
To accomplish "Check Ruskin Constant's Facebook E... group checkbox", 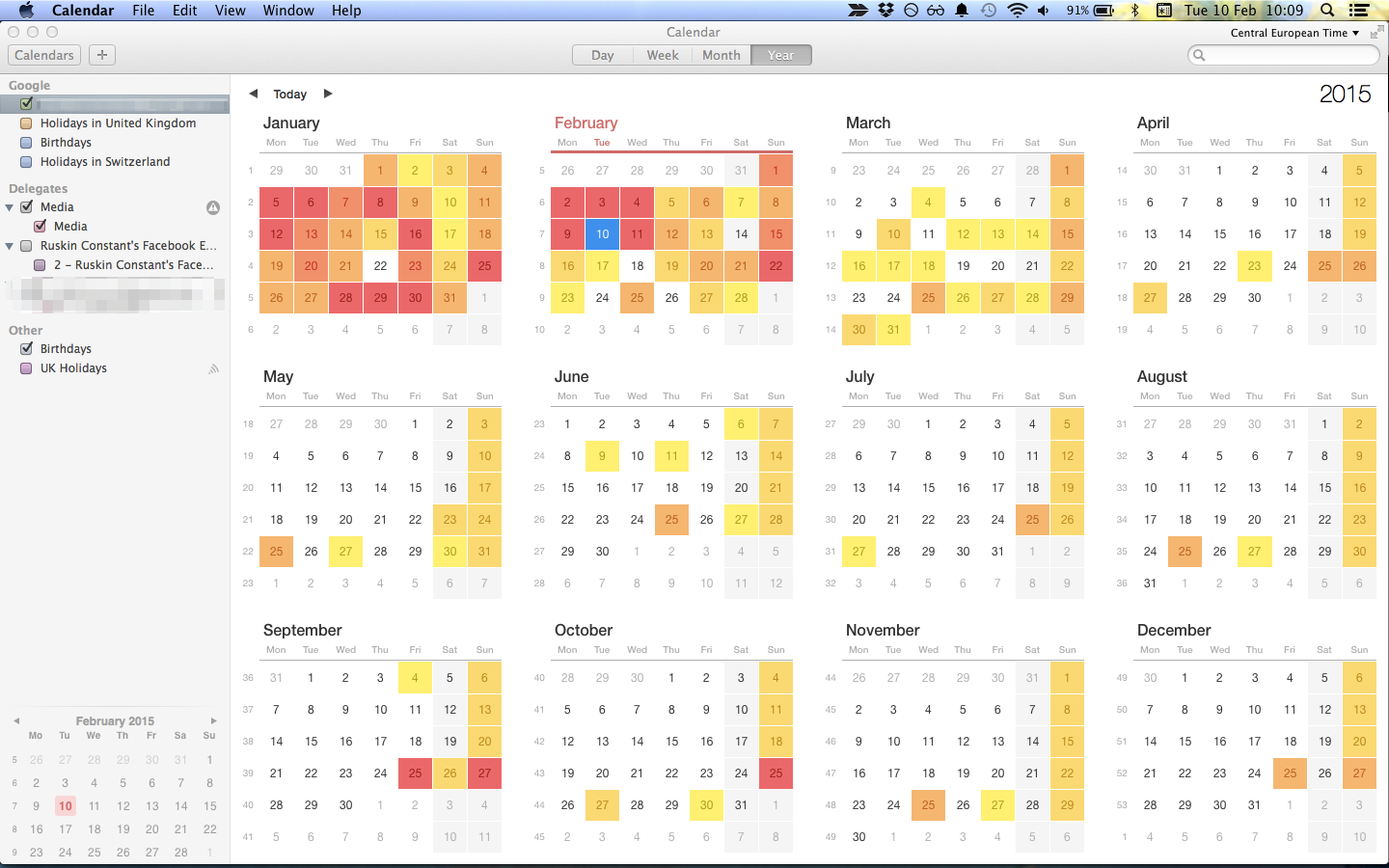I will (x=27, y=246).
